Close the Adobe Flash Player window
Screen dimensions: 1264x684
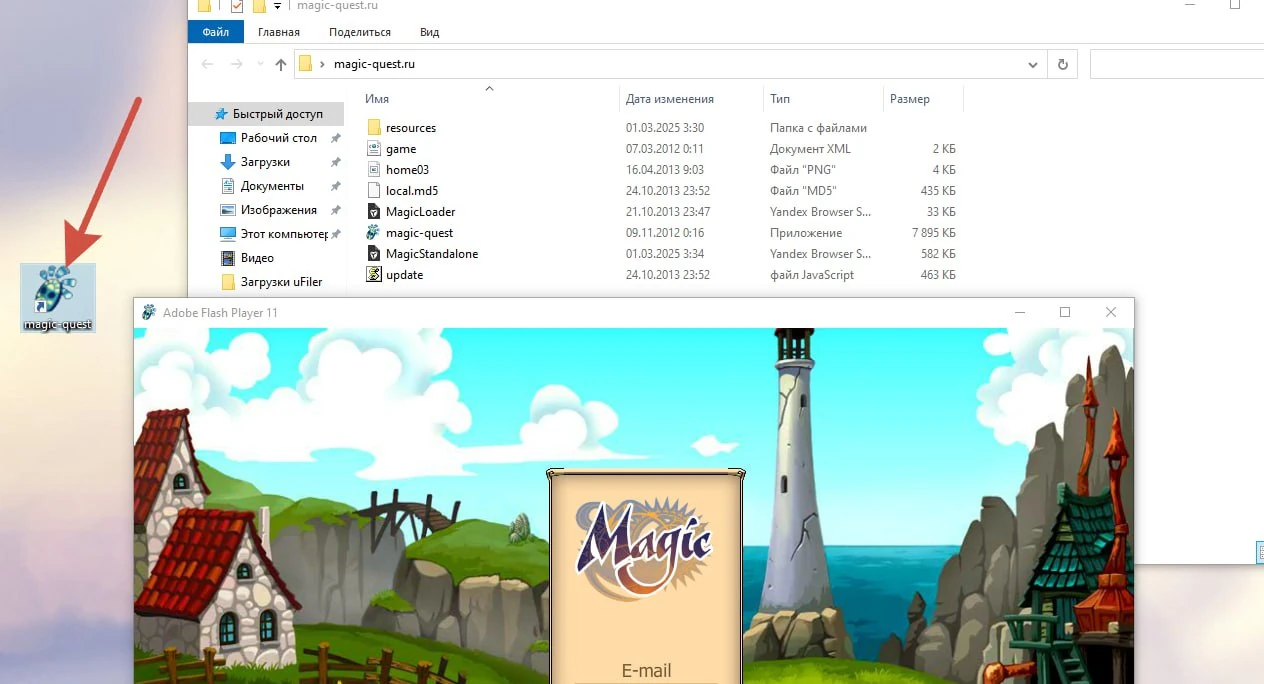1111,312
